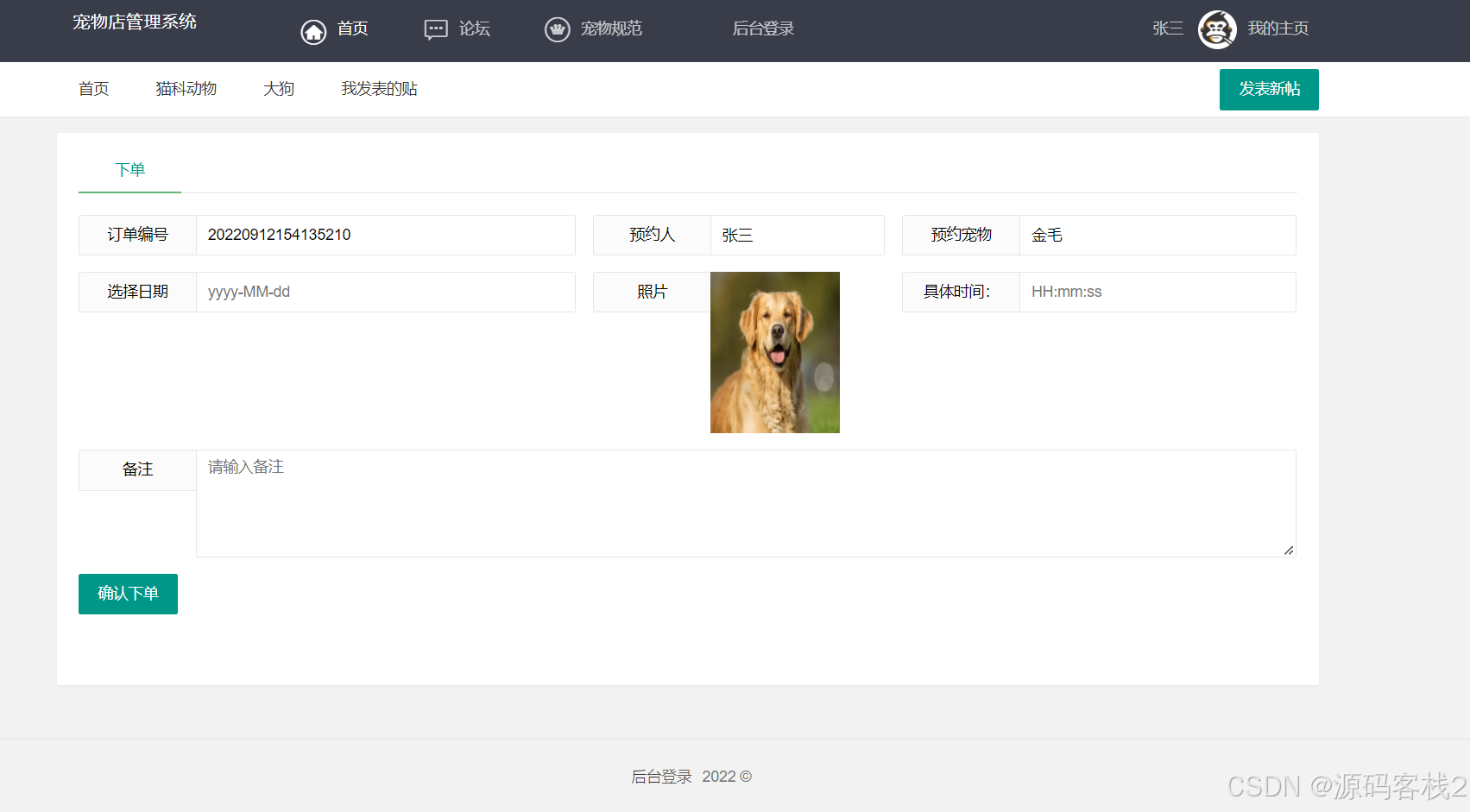Open 我的主页 link
This screenshot has height=812, width=1470.
point(1278,28)
